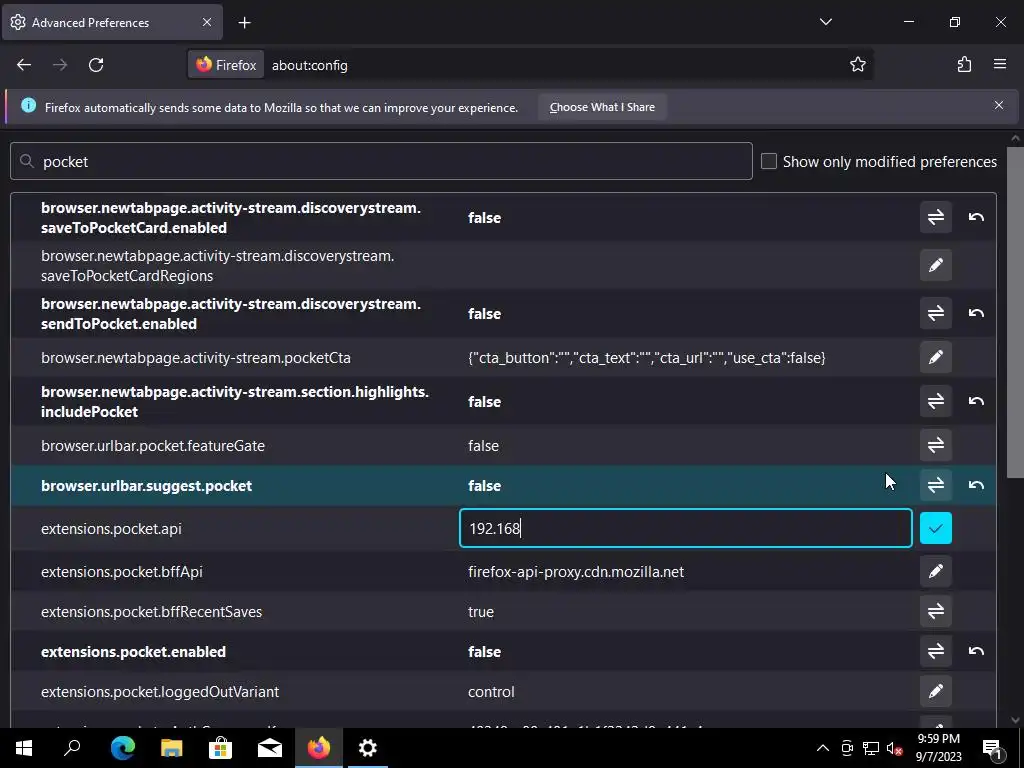This screenshot has height=768, width=1024.
Task: Toggle saveToPocketCard.enabled preference value
Action: [x=935, y=217]
